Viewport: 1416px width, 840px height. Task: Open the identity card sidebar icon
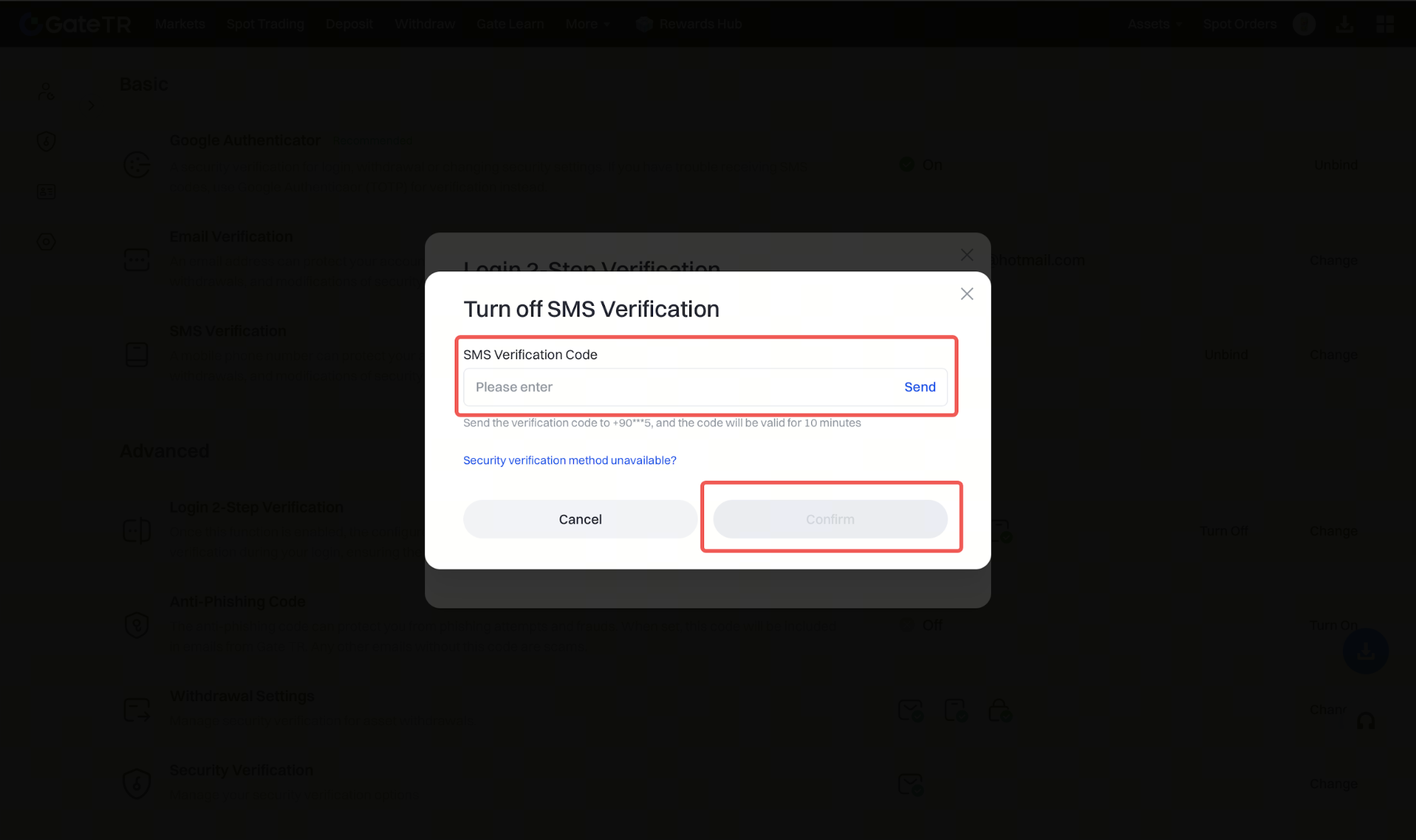click(x=46, y=191)
